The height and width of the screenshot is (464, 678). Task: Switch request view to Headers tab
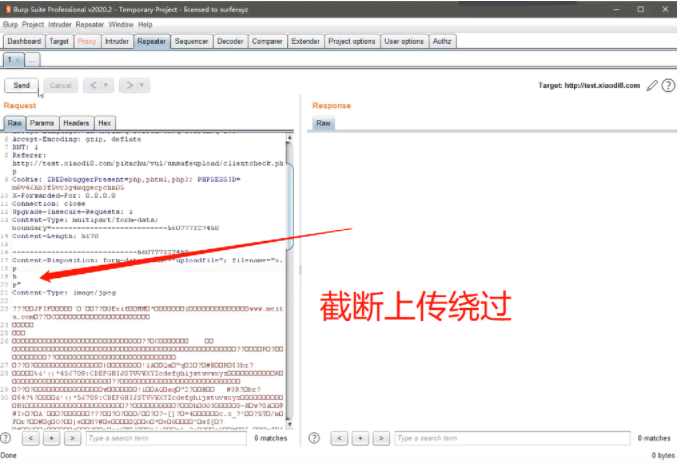coord(76,122)
